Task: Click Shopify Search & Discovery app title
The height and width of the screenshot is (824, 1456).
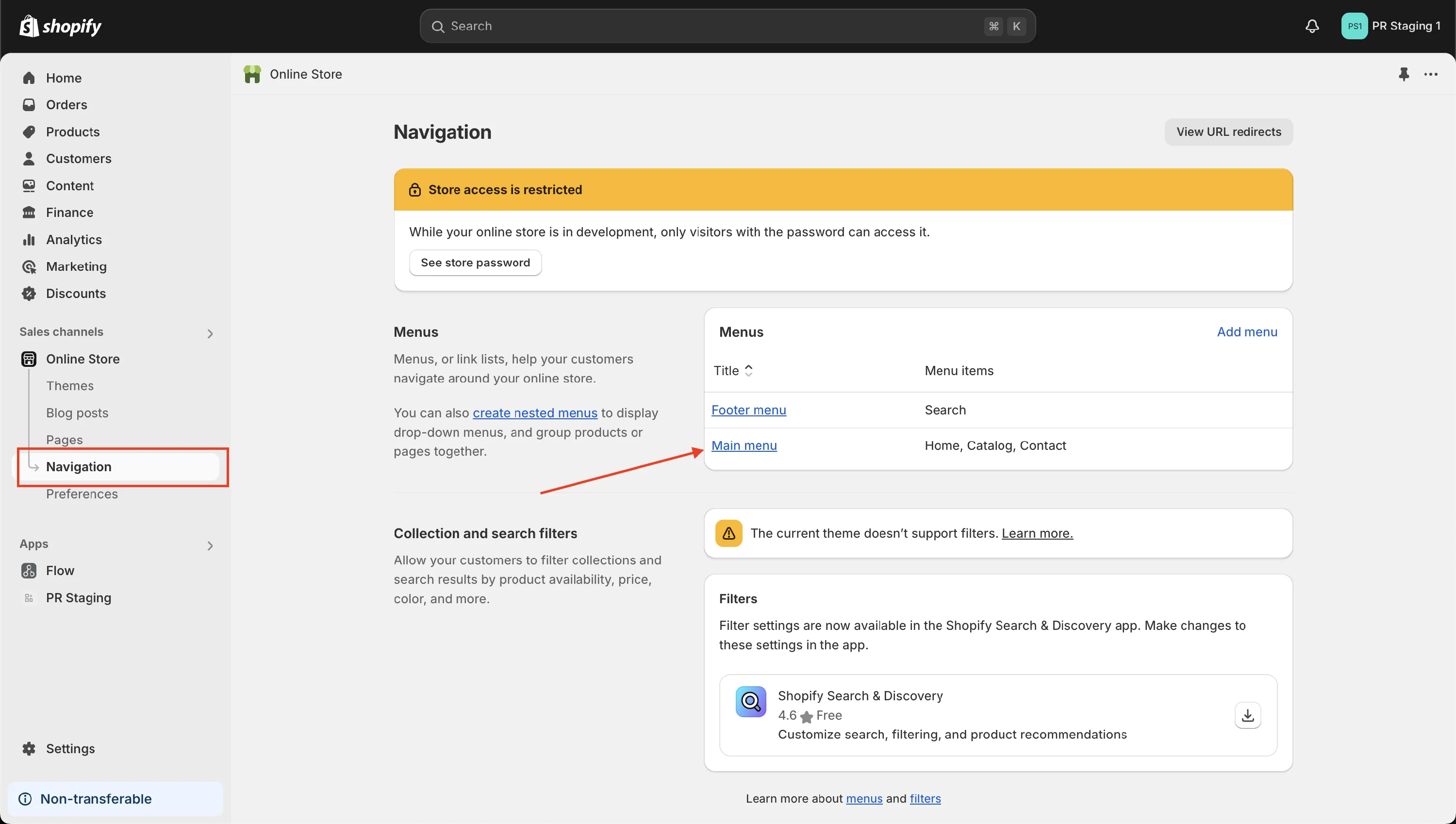Action: pos(860,696)
